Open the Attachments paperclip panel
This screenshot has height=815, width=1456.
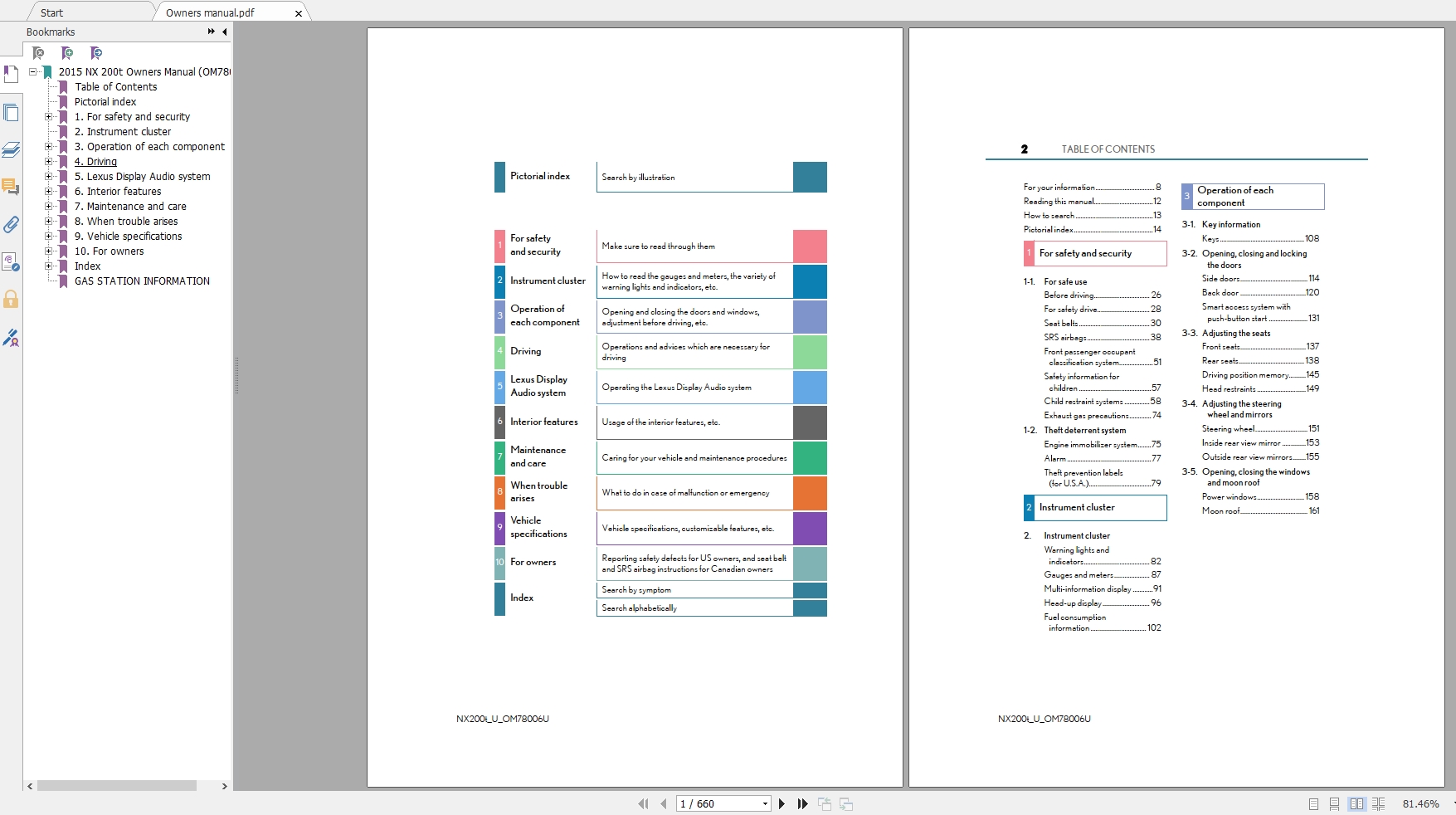coord(11,224)
